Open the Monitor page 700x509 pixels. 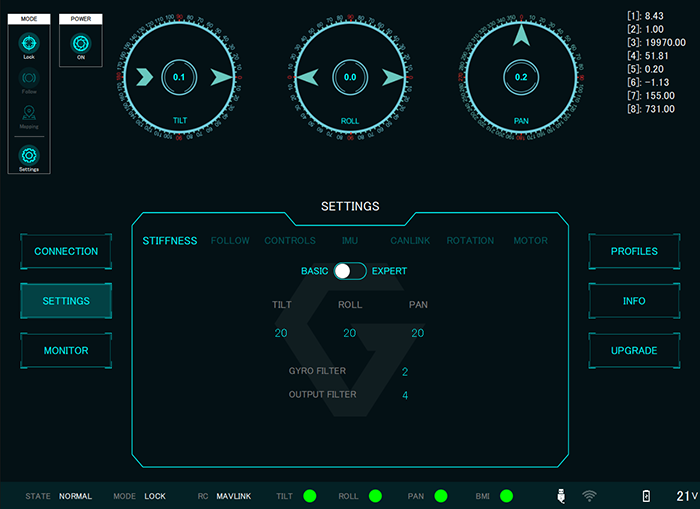pos(66,351)
